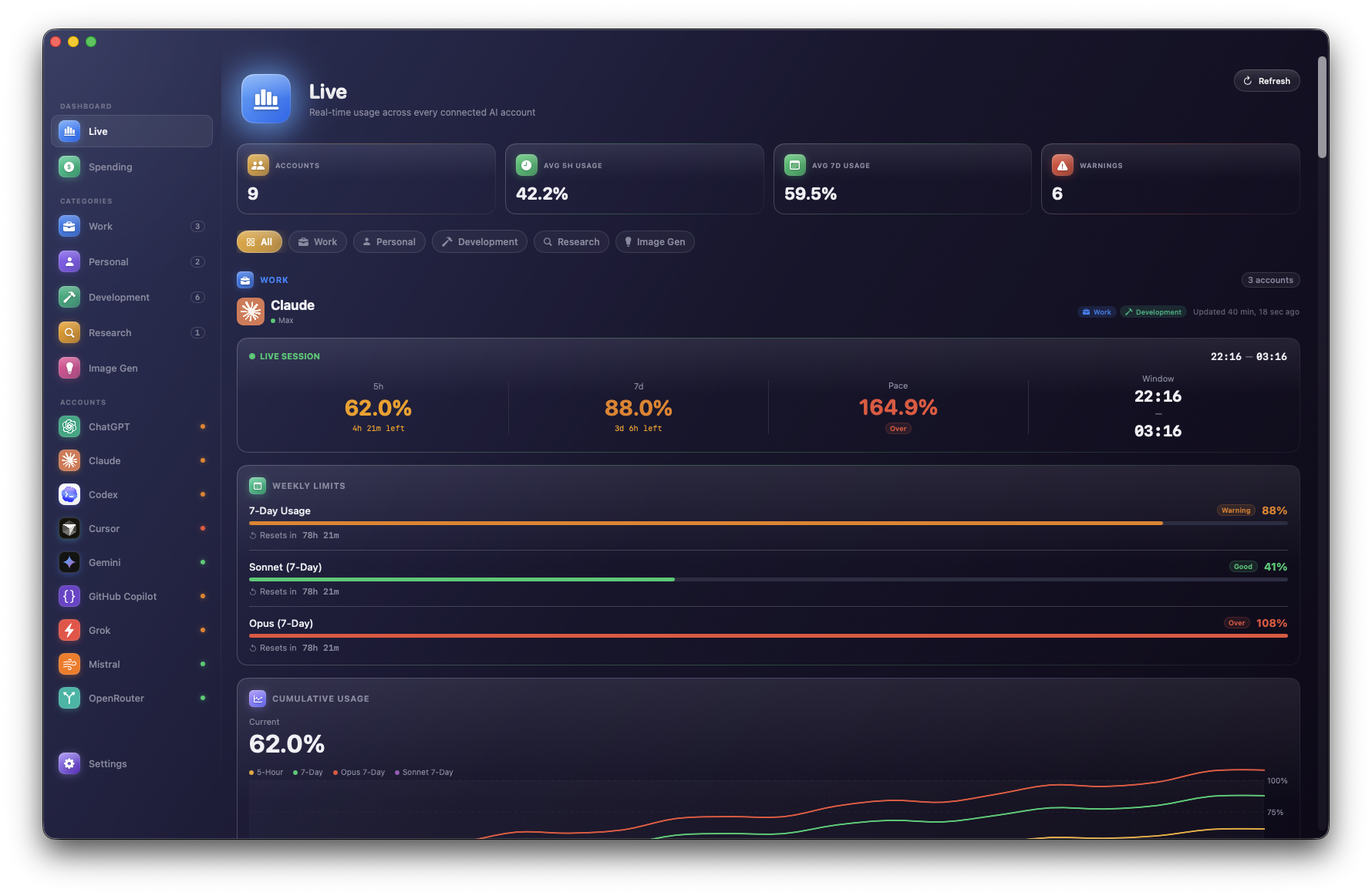Select the Image Gen lightbulb icon

(69, 368)
